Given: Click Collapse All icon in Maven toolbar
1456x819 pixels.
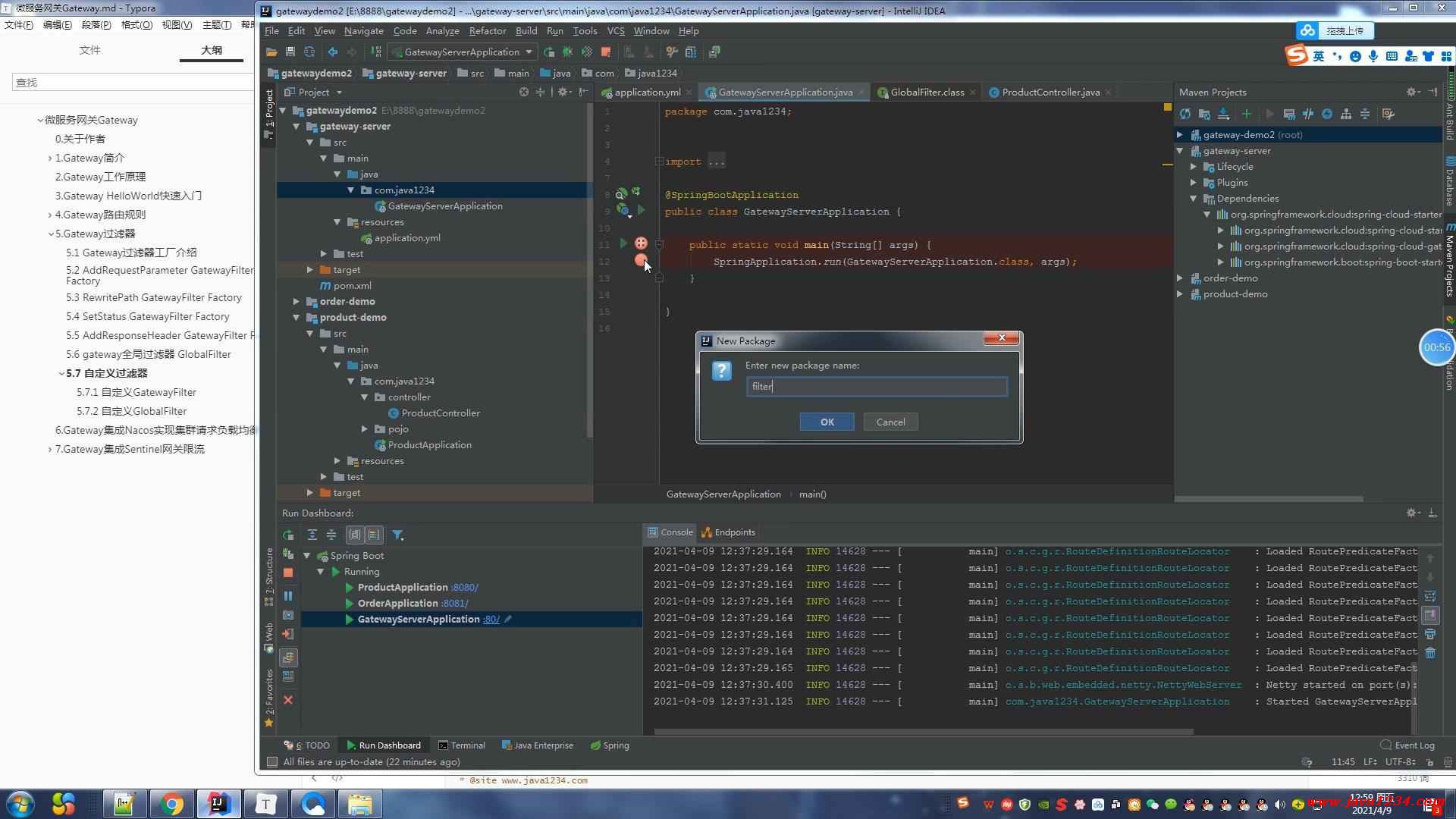Looking at the screenshot, I should pos(1365,114).
